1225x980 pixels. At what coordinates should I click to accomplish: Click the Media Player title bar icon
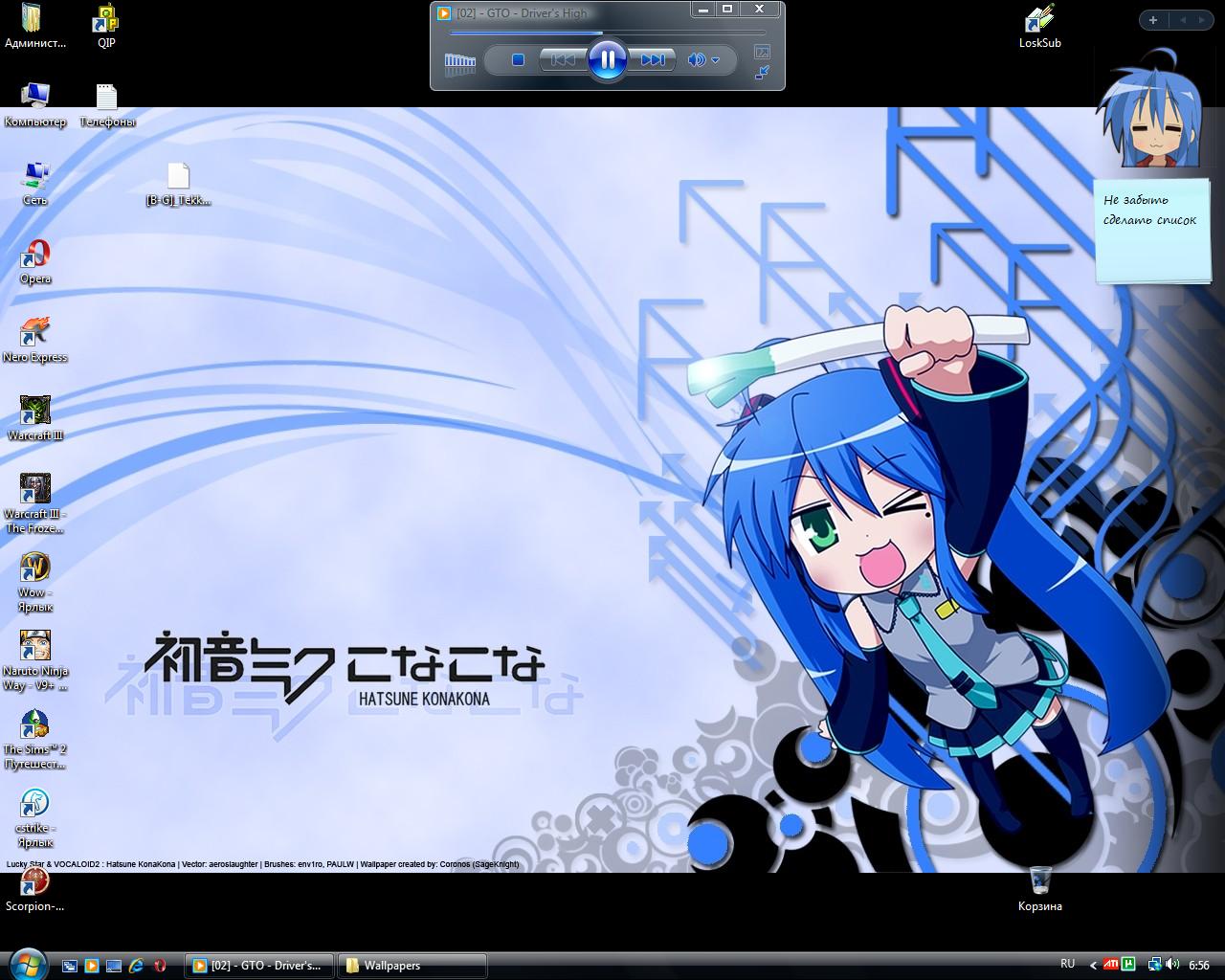point(444,12)
